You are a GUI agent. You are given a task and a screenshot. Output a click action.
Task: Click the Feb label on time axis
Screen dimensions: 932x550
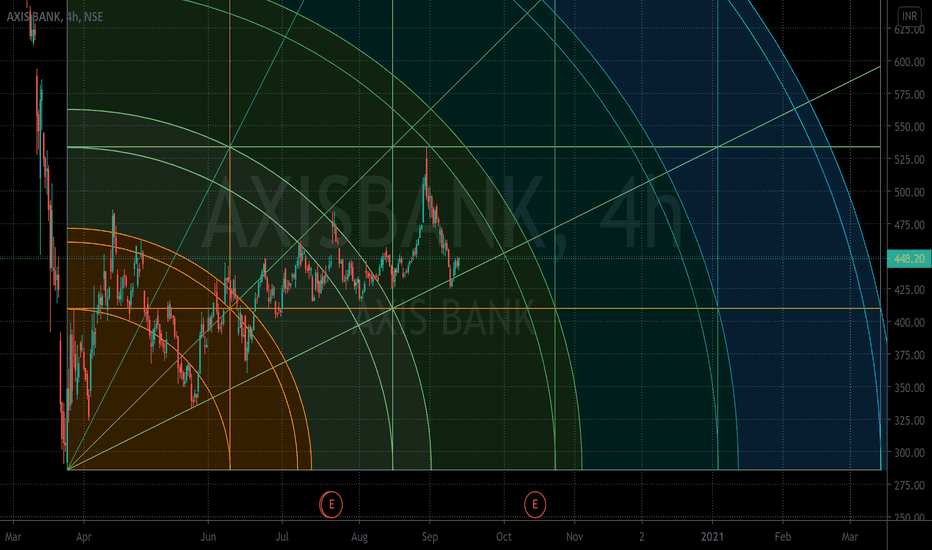click(783, 537)
